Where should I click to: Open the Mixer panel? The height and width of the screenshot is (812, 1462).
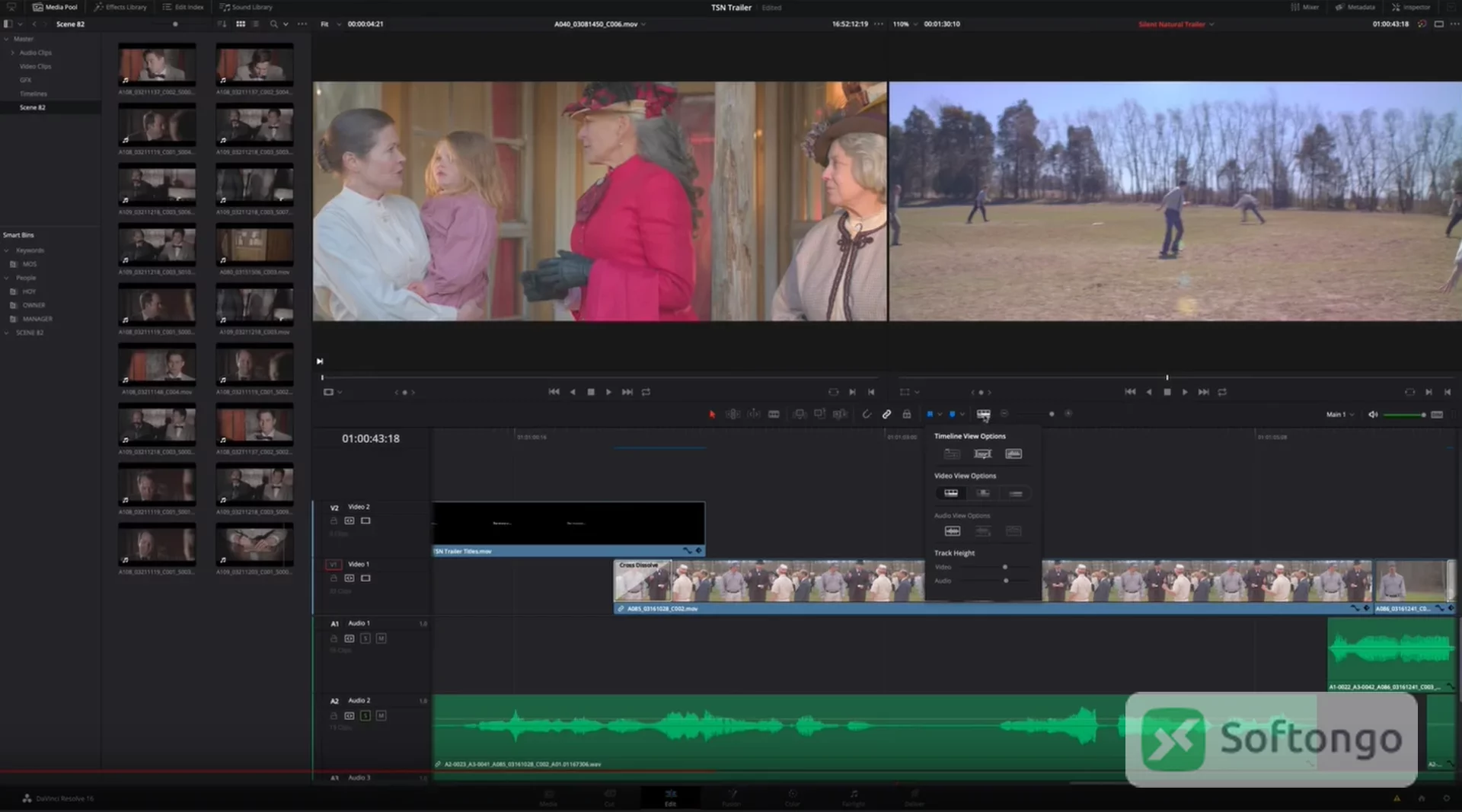1305,7
